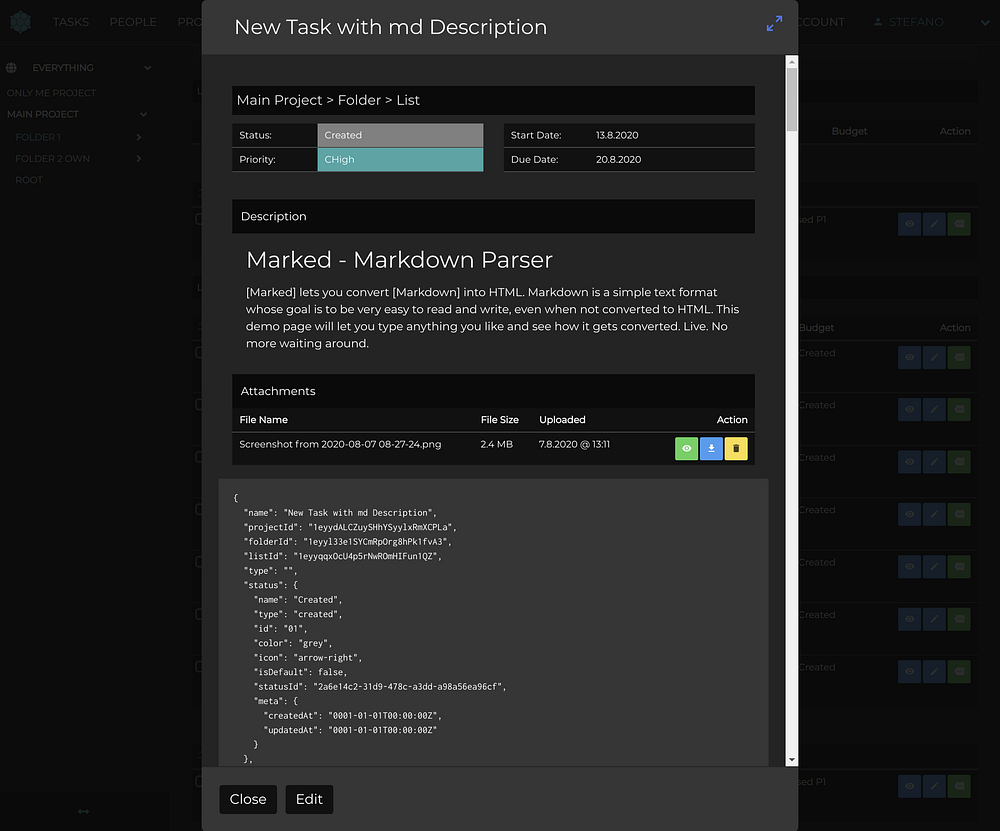1000x831 pixels.
Task: Click the Marked - Markdown Parser heading
Action: click(399, 260)
